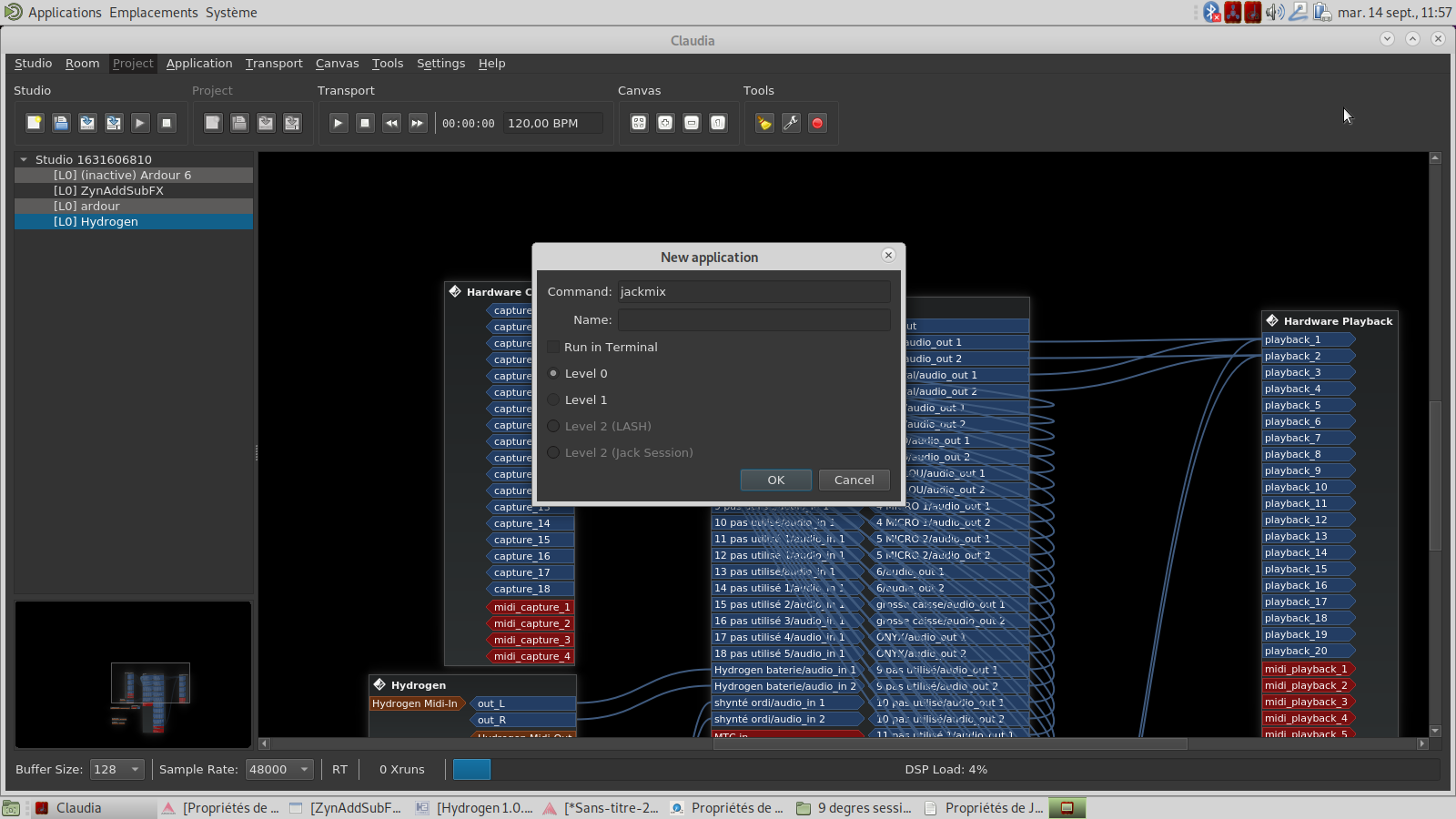Click canvas zoom-fit icon

[x=639, y=123]
